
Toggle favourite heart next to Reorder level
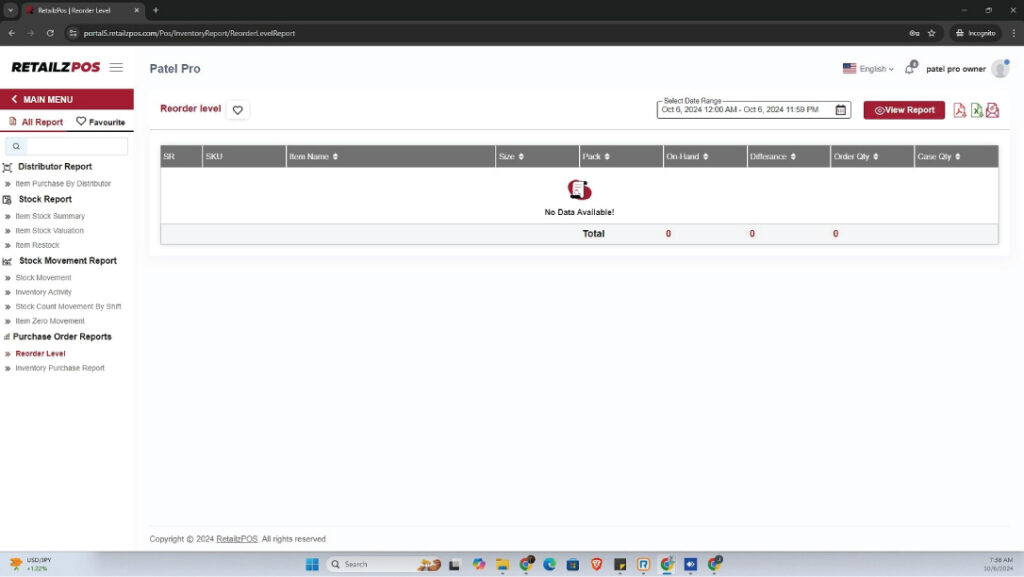click(x=237, y=110)
